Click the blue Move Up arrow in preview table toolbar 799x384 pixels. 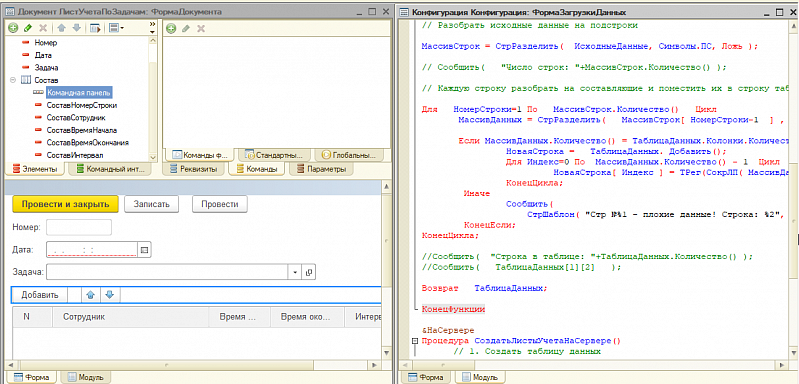[x=90, y=295]
